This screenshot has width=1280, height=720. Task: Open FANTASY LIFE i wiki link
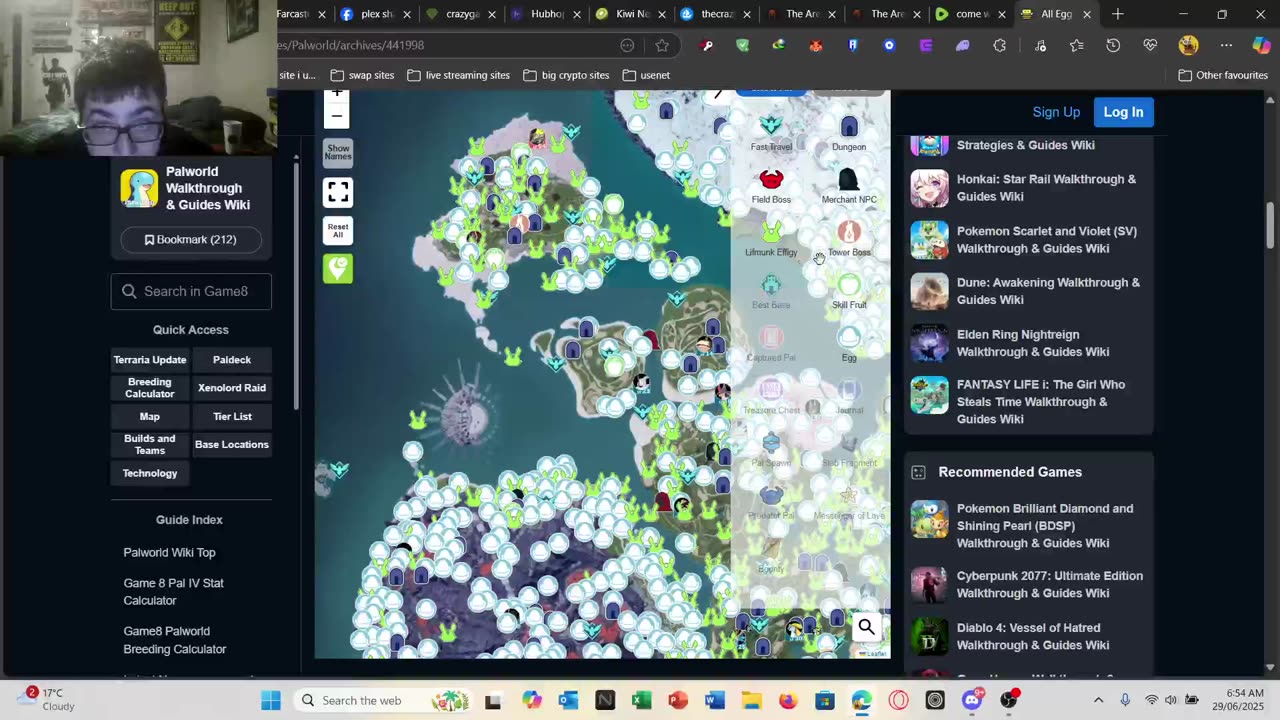pos(1041,402)
